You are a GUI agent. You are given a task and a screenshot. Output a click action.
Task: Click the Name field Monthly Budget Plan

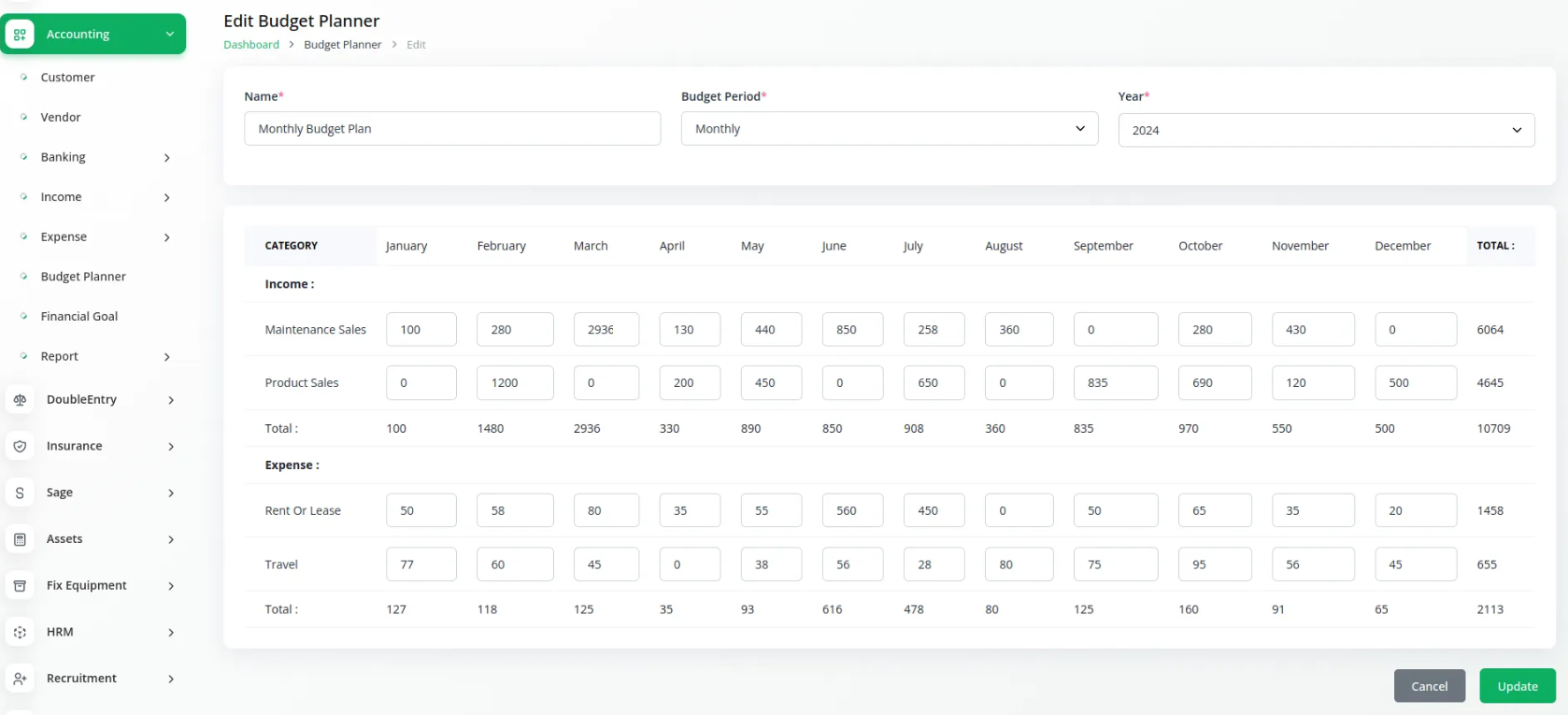(x=452, y=129)
